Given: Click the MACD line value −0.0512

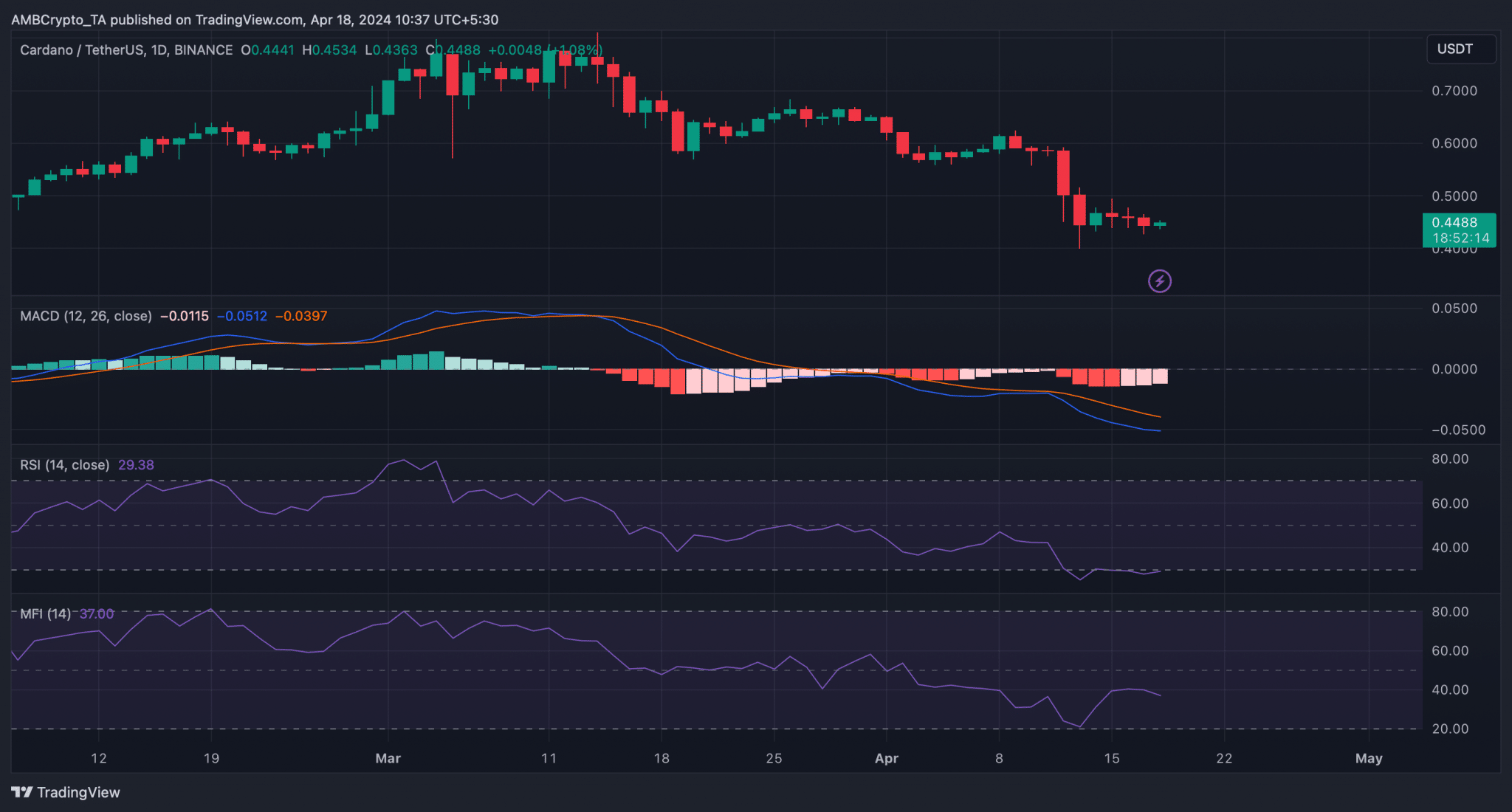Looking at the screenshot, I should coord(242,316).
